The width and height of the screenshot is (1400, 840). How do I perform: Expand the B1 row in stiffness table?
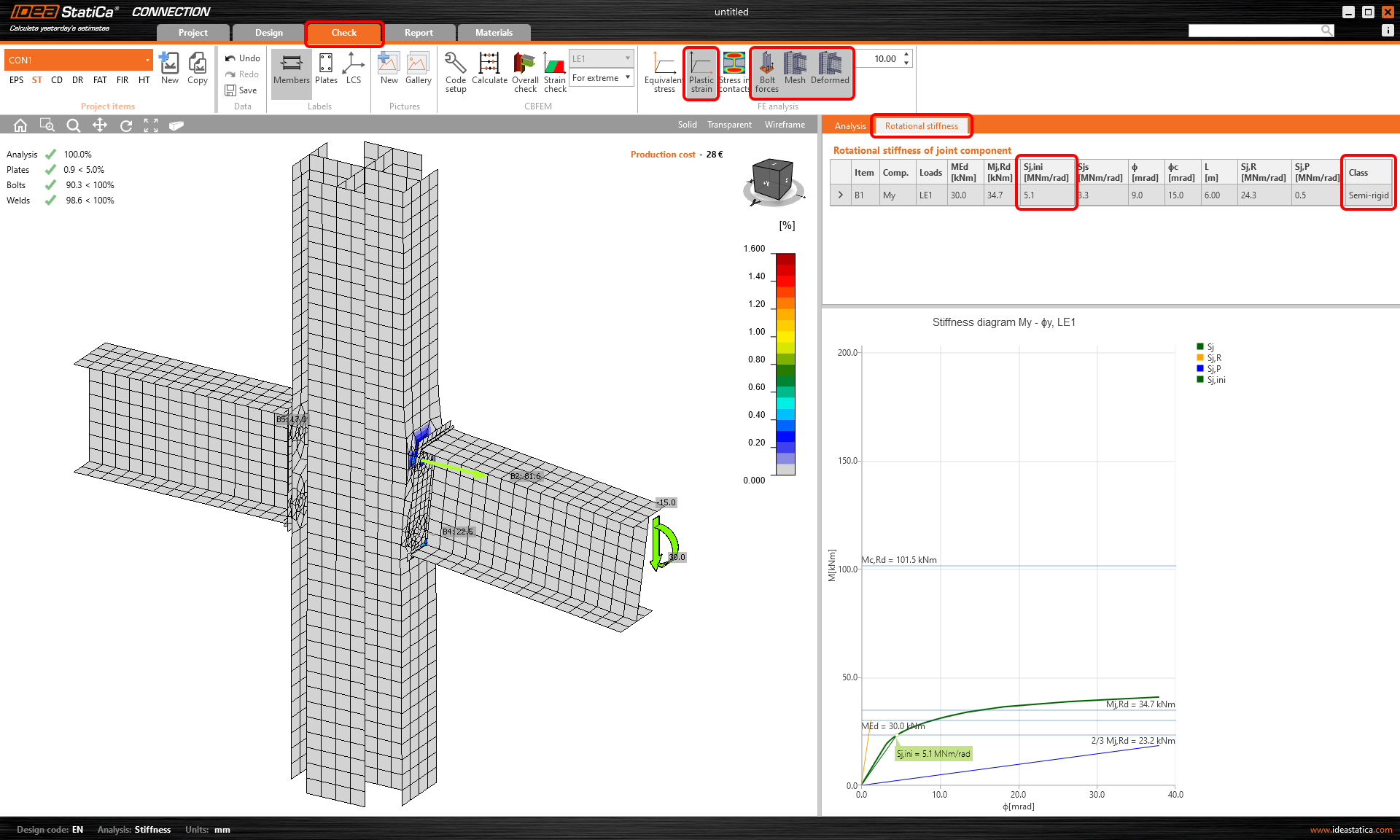pyautogui.click(x=841, y=195)
